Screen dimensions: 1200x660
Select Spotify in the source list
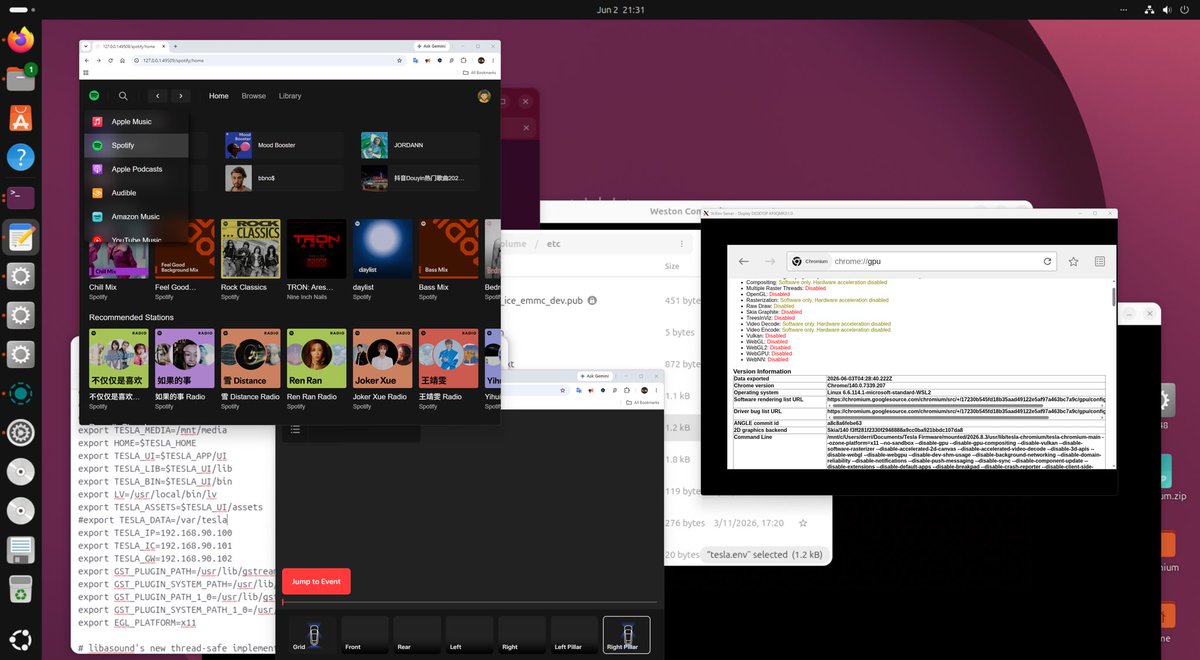tap(135, 145)
